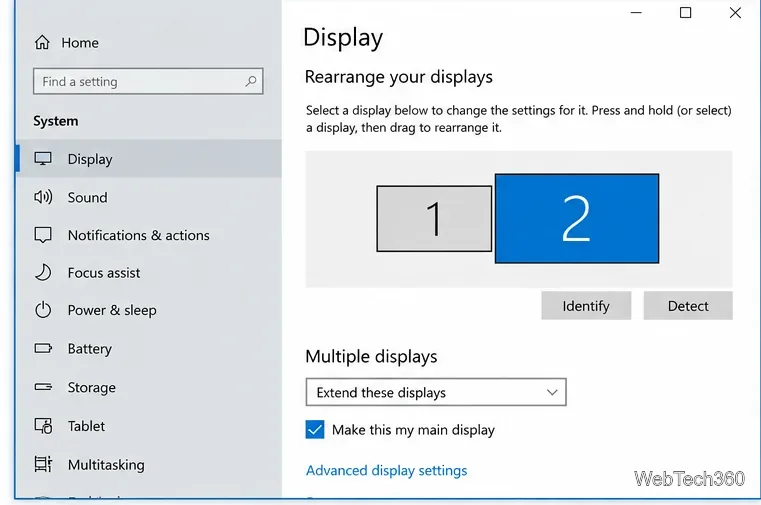Select display 1 thumbnail
The width and height of the screenshot is (761, 505).
(434, 219)
